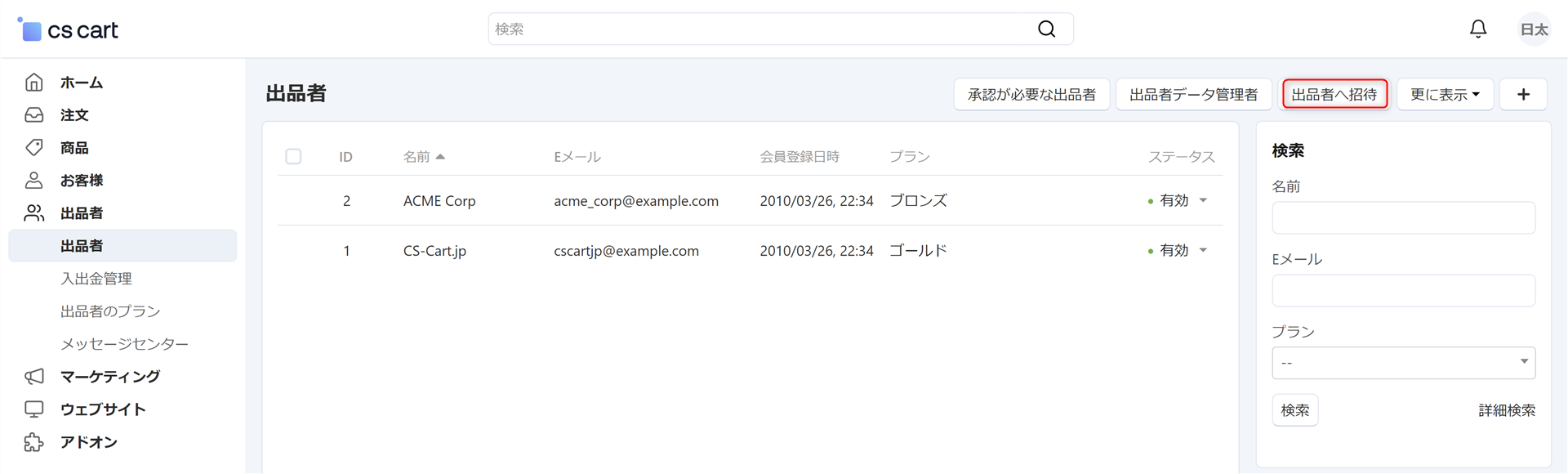Click the cs cart logo

pos(68,30)
